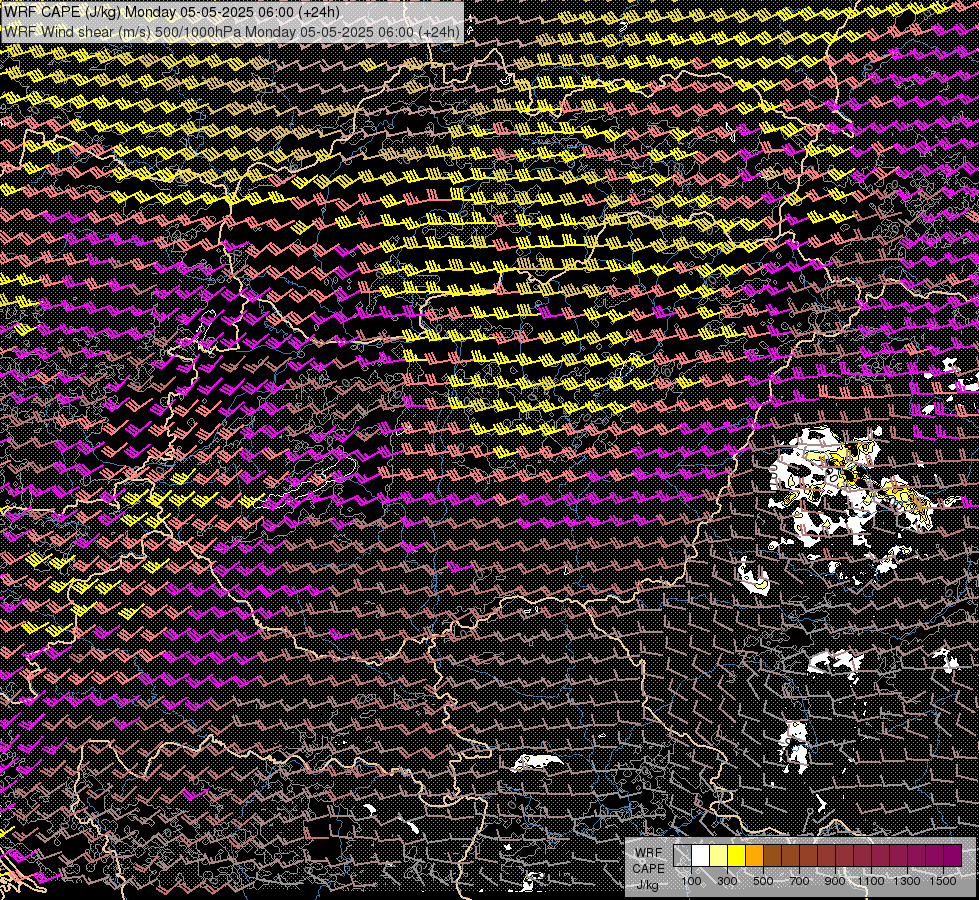
Task: Click the 900 legend label
Action: click(x=835, y=881)
